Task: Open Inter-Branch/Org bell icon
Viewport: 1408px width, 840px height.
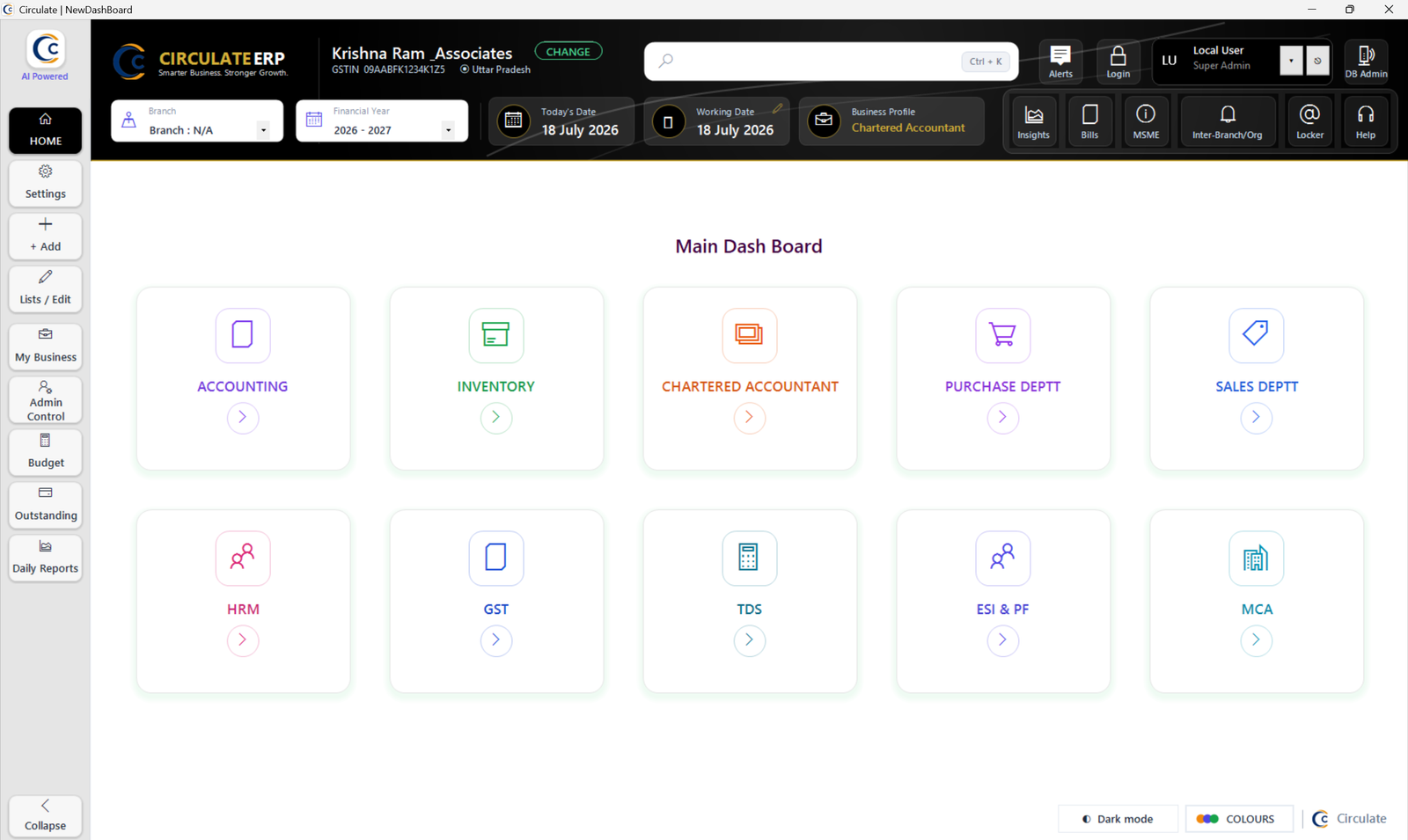Action: tap(1228, 121)
